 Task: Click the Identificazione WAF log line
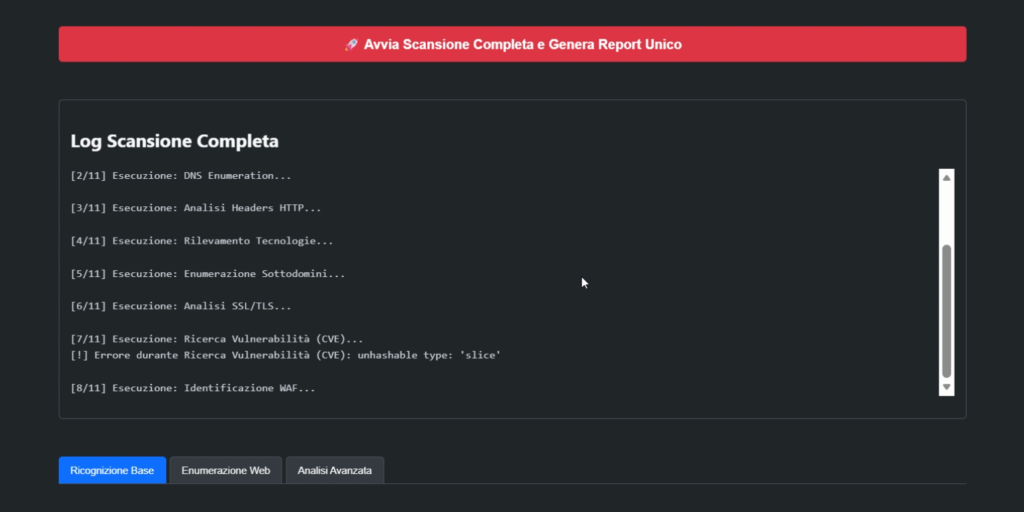(193, 387)
